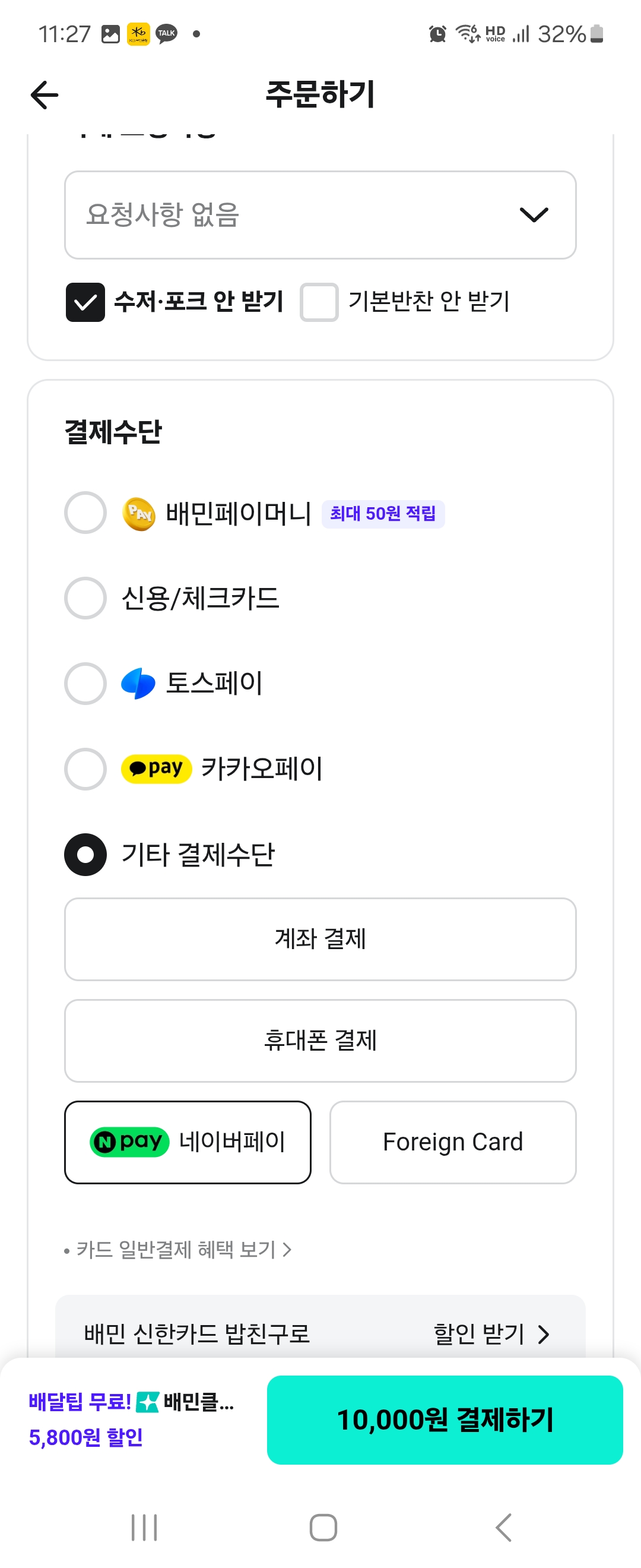Tap the Baemin Club star icon
The image size is (641, 1568).
coord(148,1402)
